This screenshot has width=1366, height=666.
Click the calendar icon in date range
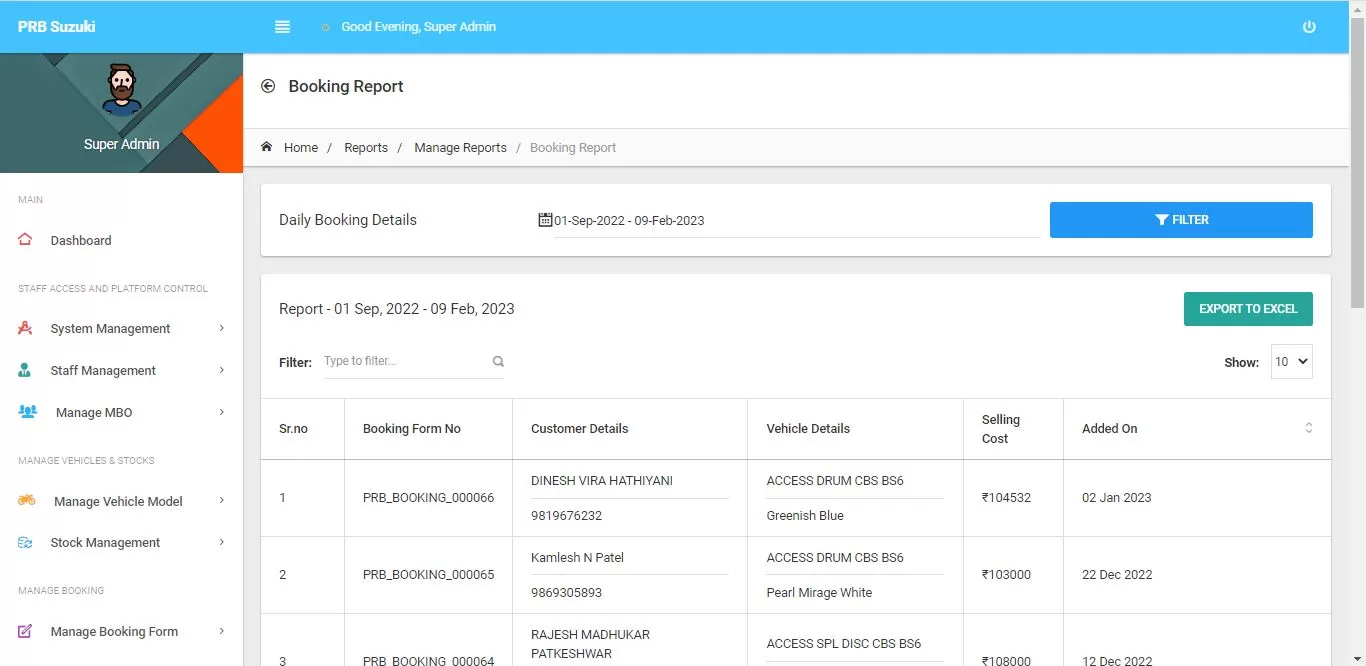click(x=545, y=220)
